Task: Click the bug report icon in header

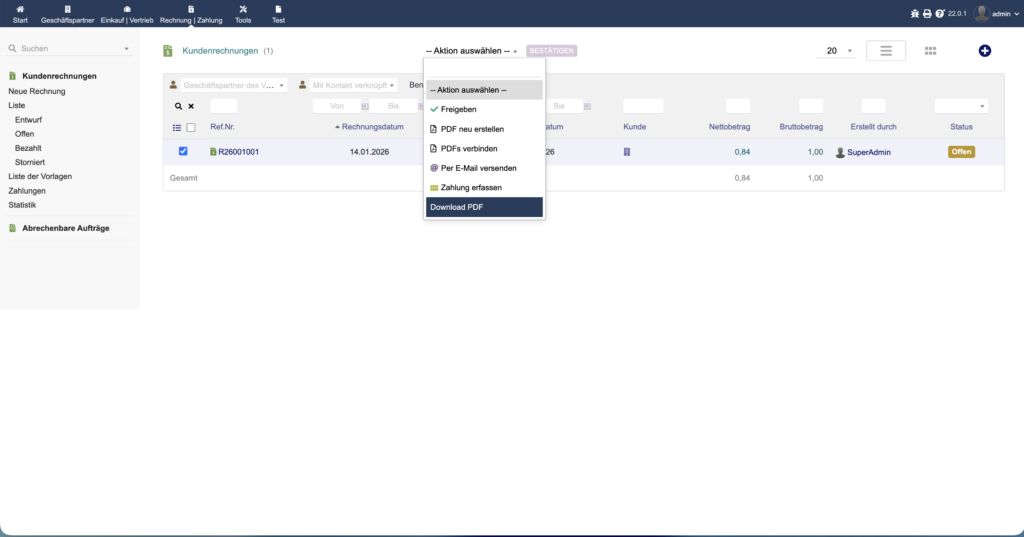Action: coord(914,14)
